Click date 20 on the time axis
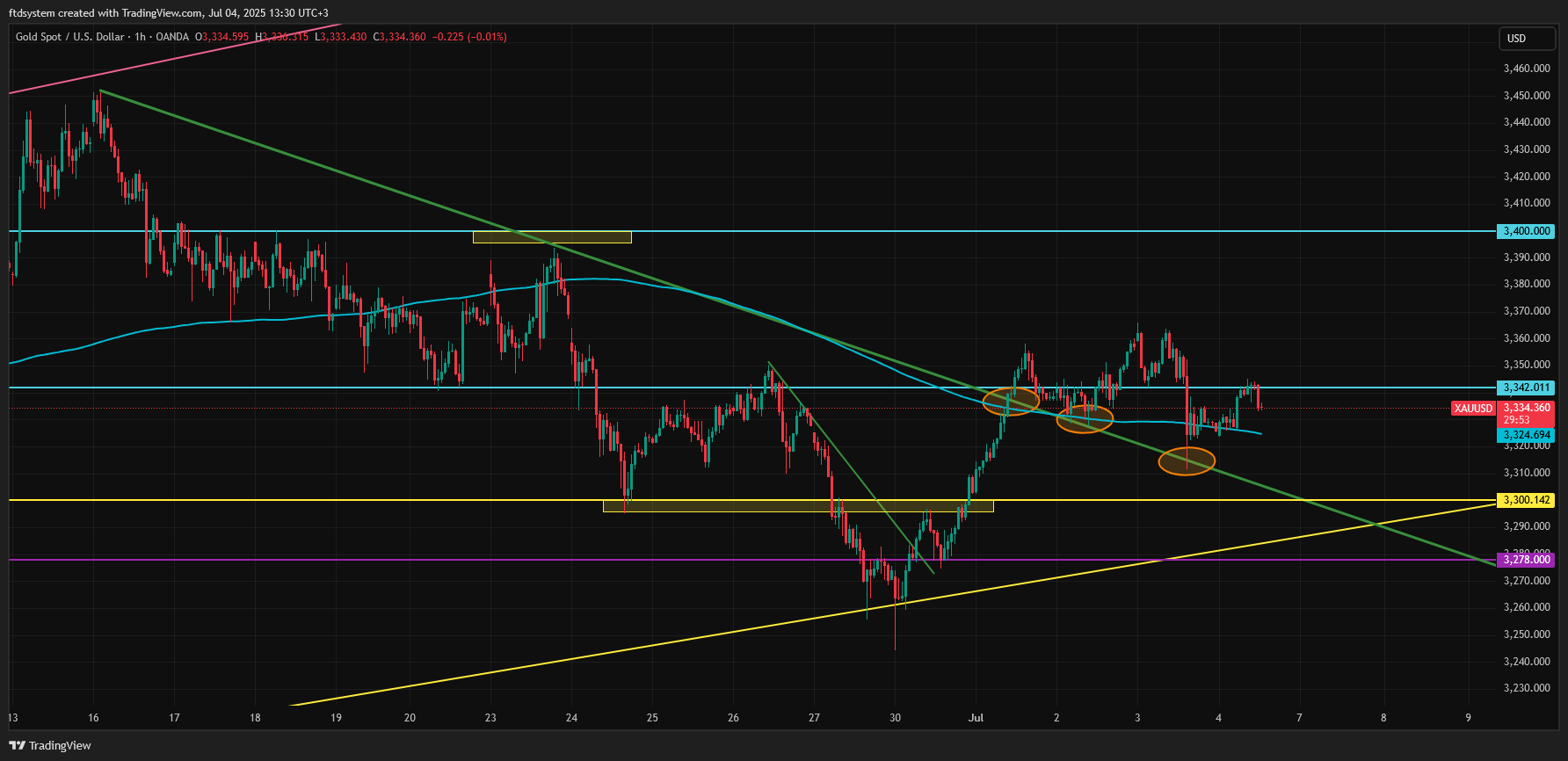 410,718
